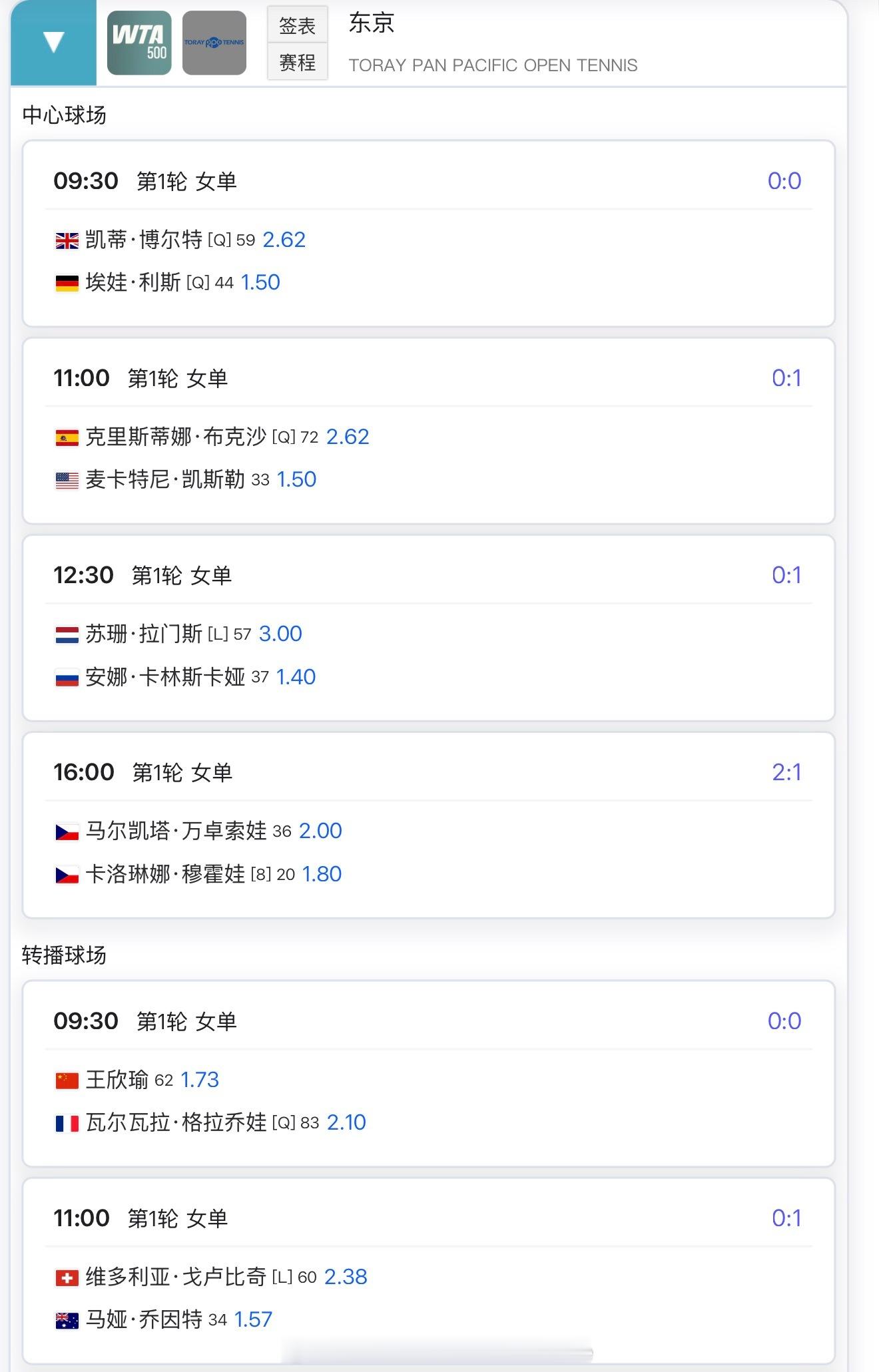
Task: Open the 0:1 score of 12:30 match
Action: (x=786, y=575)
